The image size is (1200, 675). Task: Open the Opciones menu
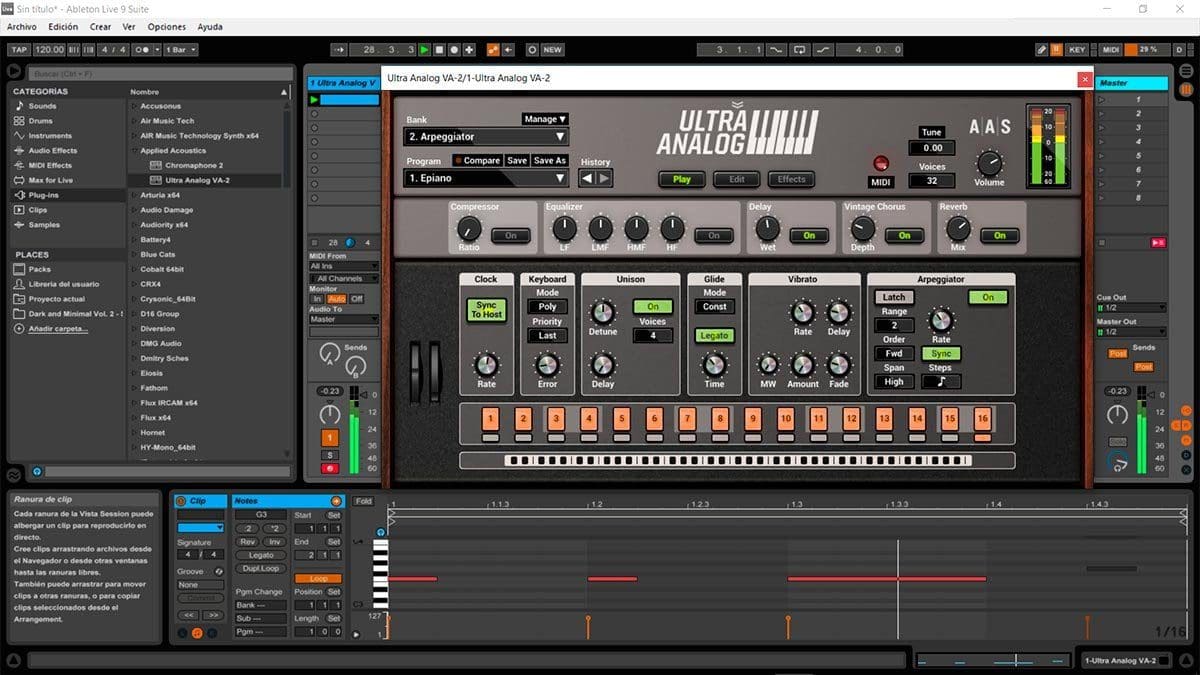click(167, 27)
